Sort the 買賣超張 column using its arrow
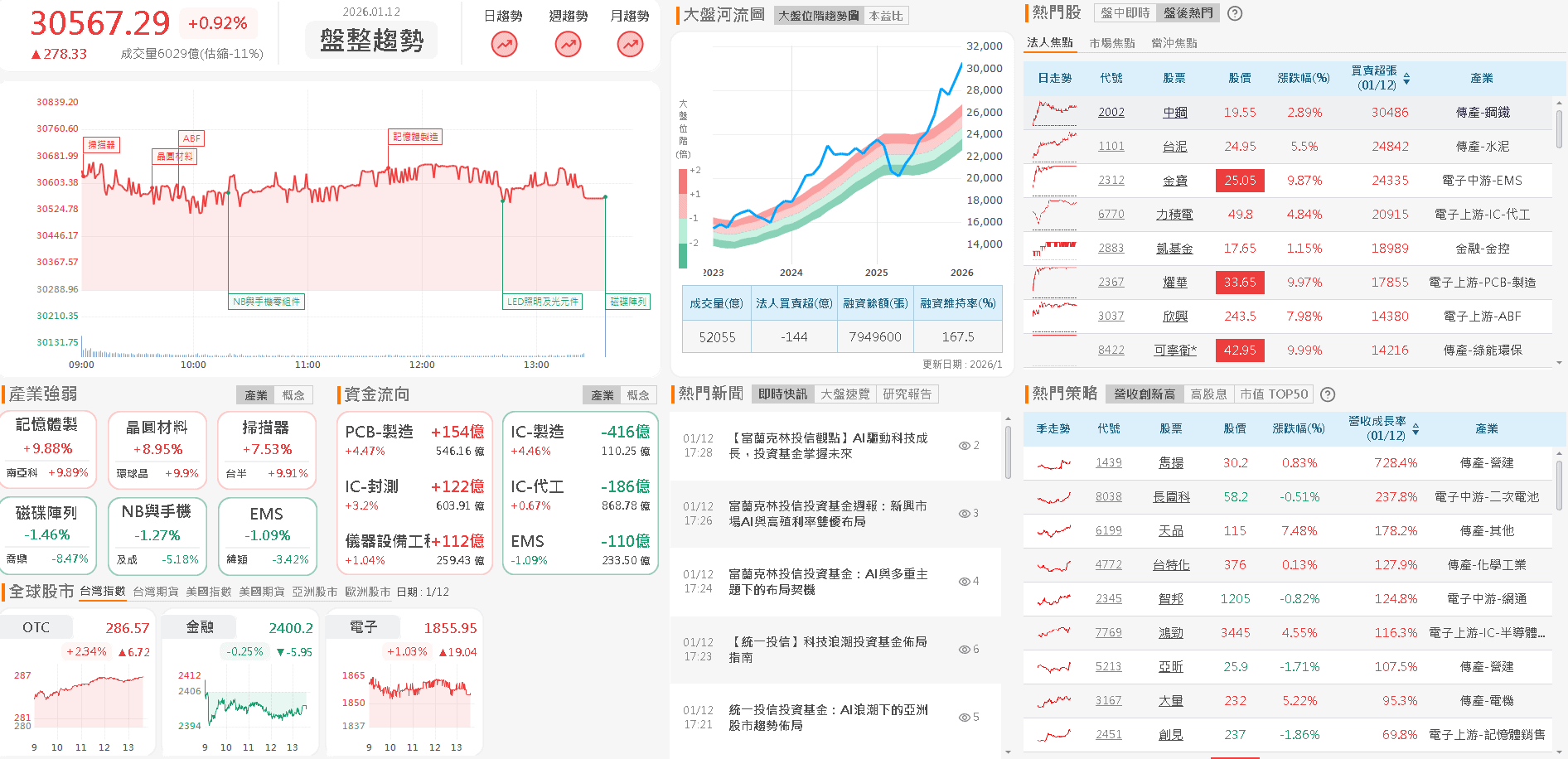Screen dimensions: 1568x759 click(x=1408, y=78)
